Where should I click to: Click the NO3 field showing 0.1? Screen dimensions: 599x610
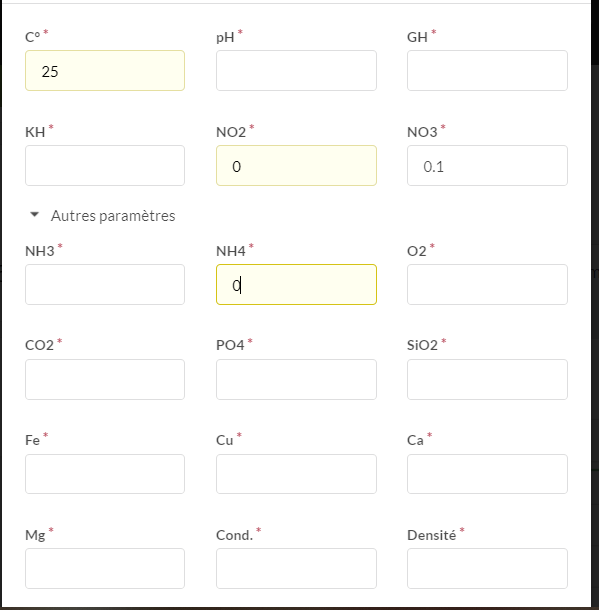pos(487,165)
